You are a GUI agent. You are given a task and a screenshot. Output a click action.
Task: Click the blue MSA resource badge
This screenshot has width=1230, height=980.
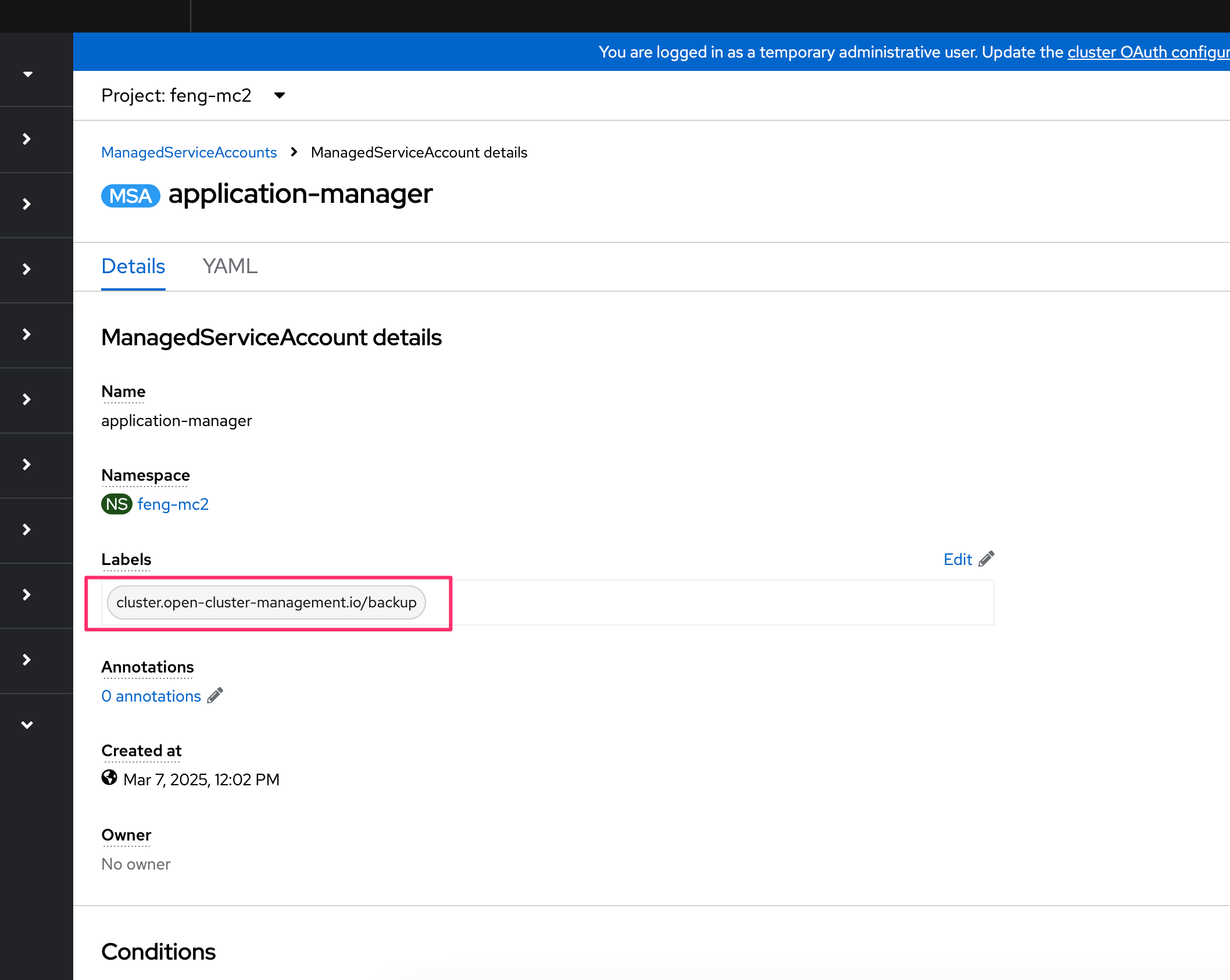pos(130,196)
